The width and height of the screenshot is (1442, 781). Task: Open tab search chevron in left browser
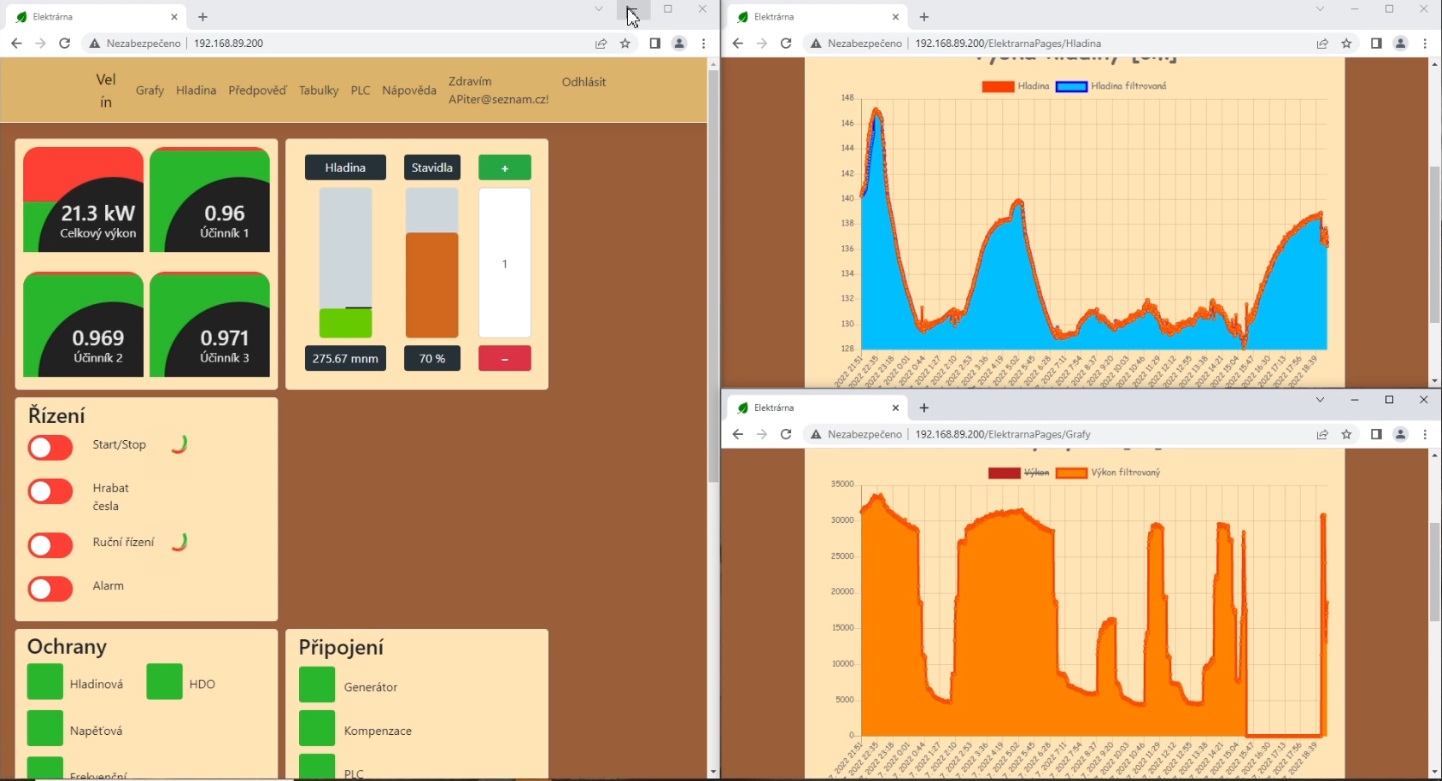598,9
